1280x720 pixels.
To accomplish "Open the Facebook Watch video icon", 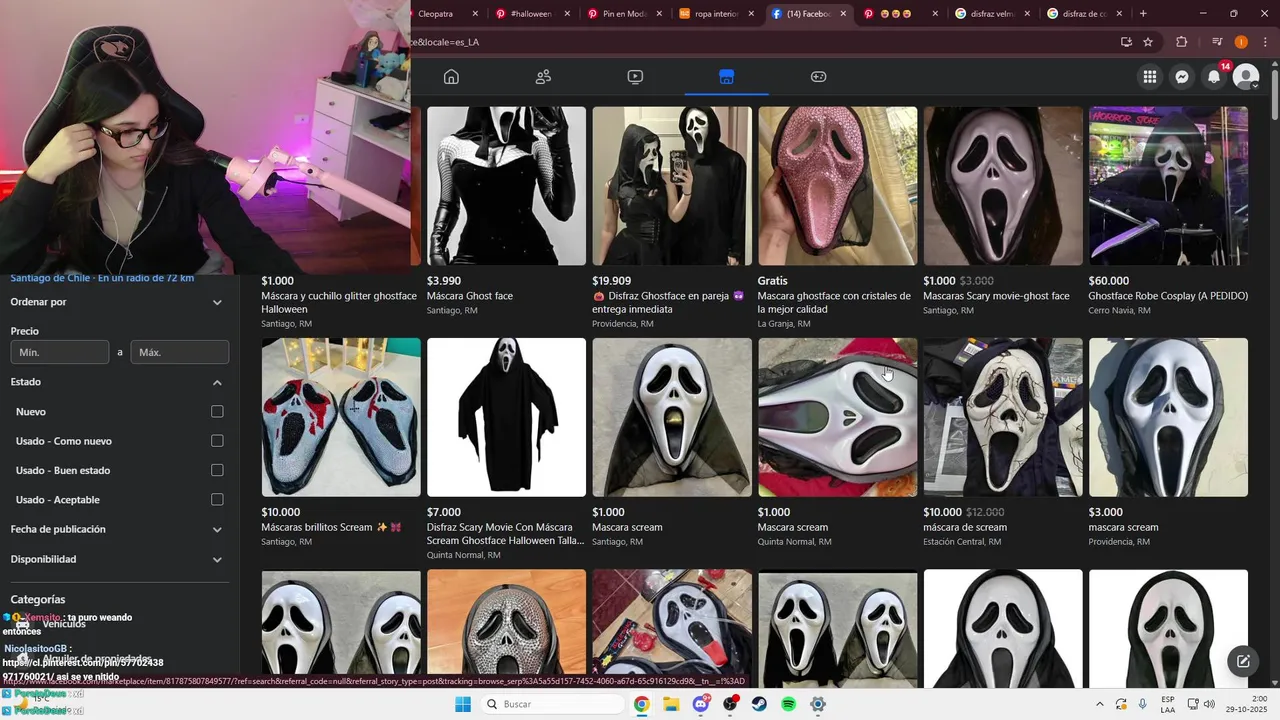I will (635, 77).
